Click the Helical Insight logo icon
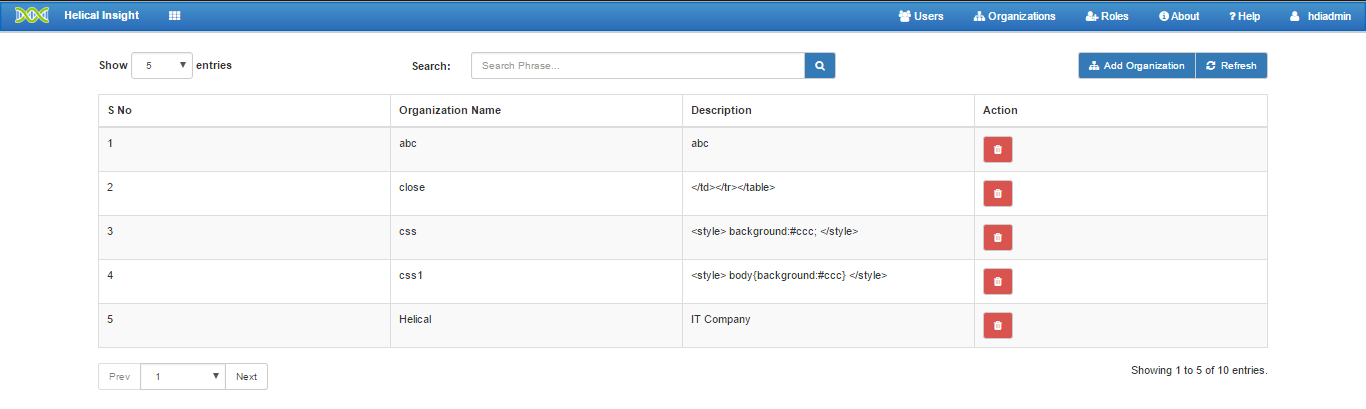 tap(32, 16)
